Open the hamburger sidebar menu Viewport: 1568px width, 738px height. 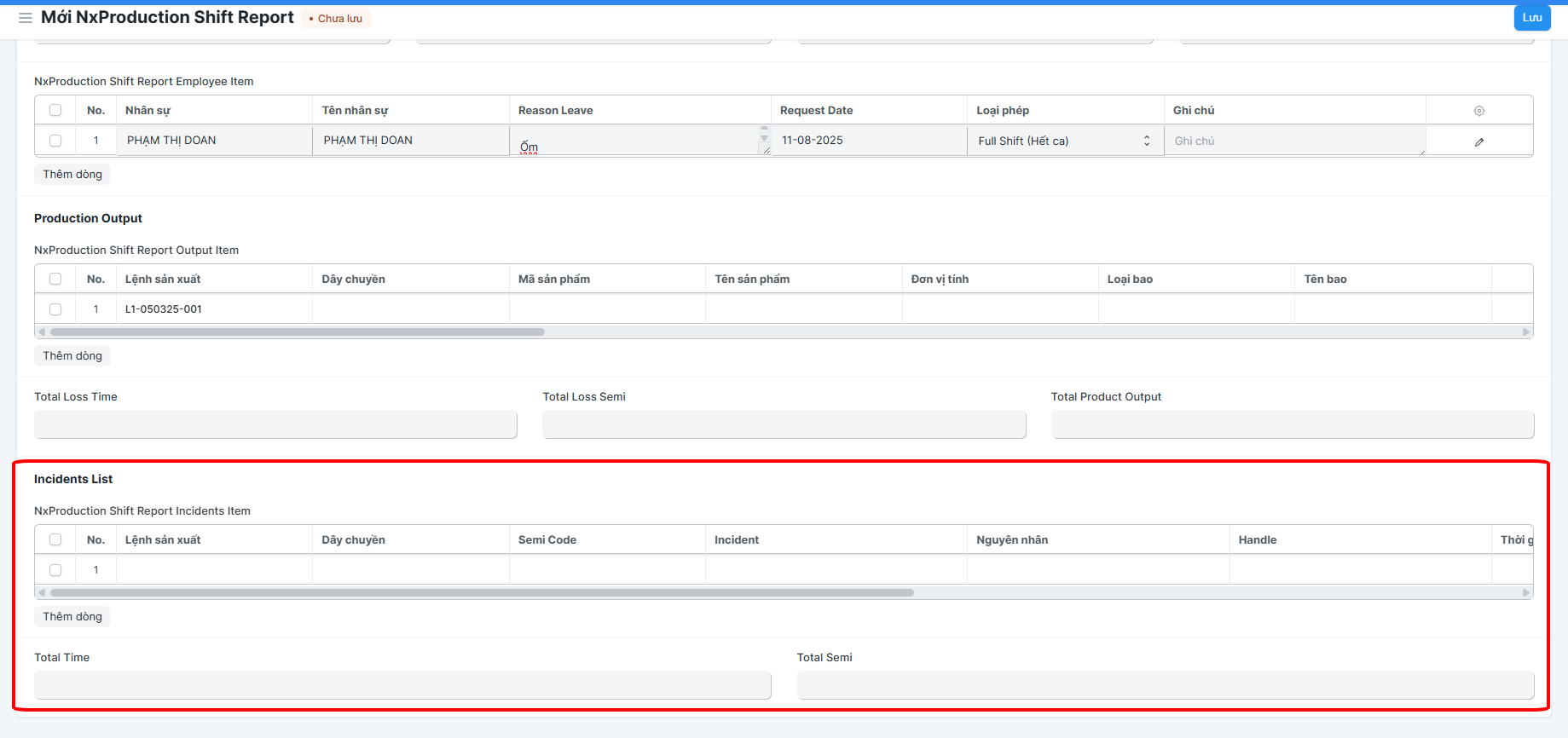pos(26,18)
